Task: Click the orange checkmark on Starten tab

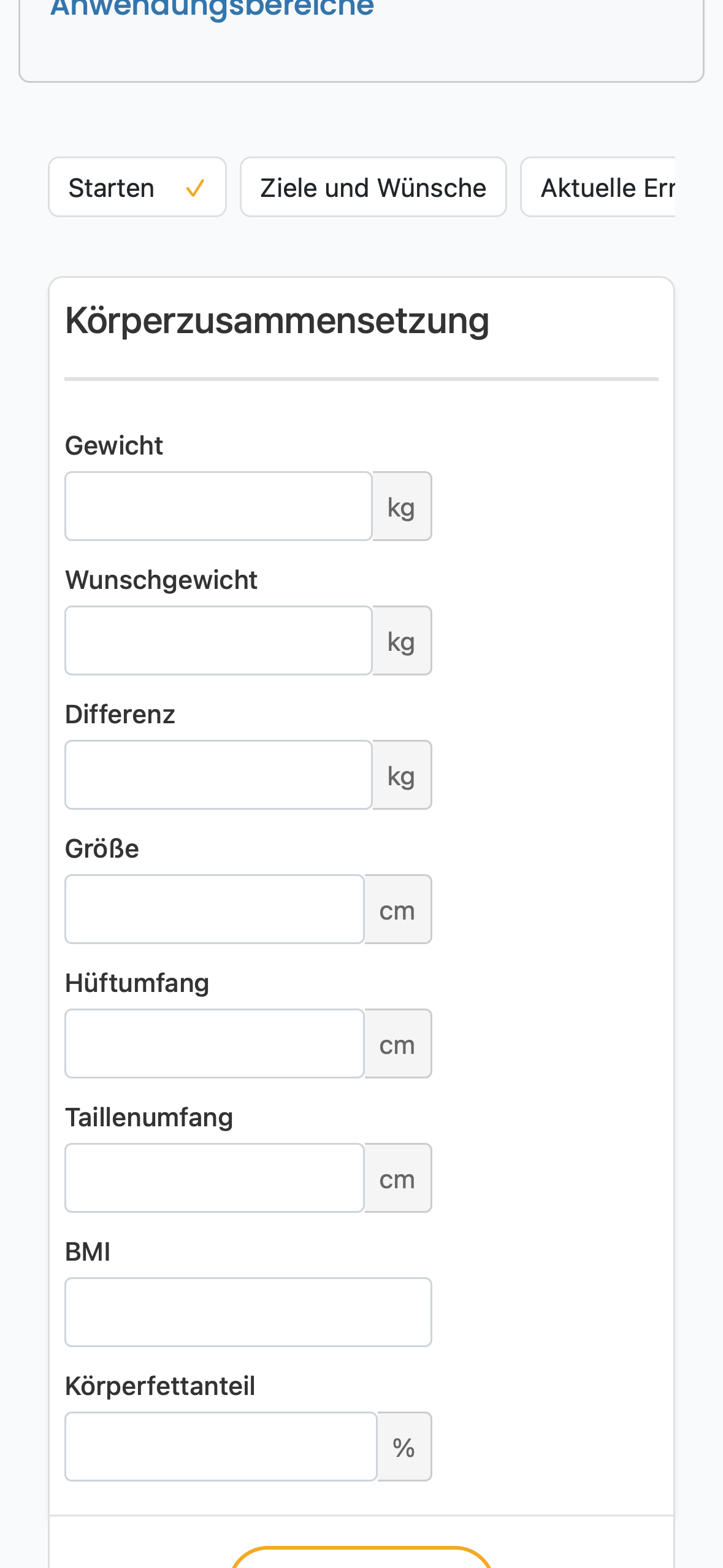Action: pos(194,188)
